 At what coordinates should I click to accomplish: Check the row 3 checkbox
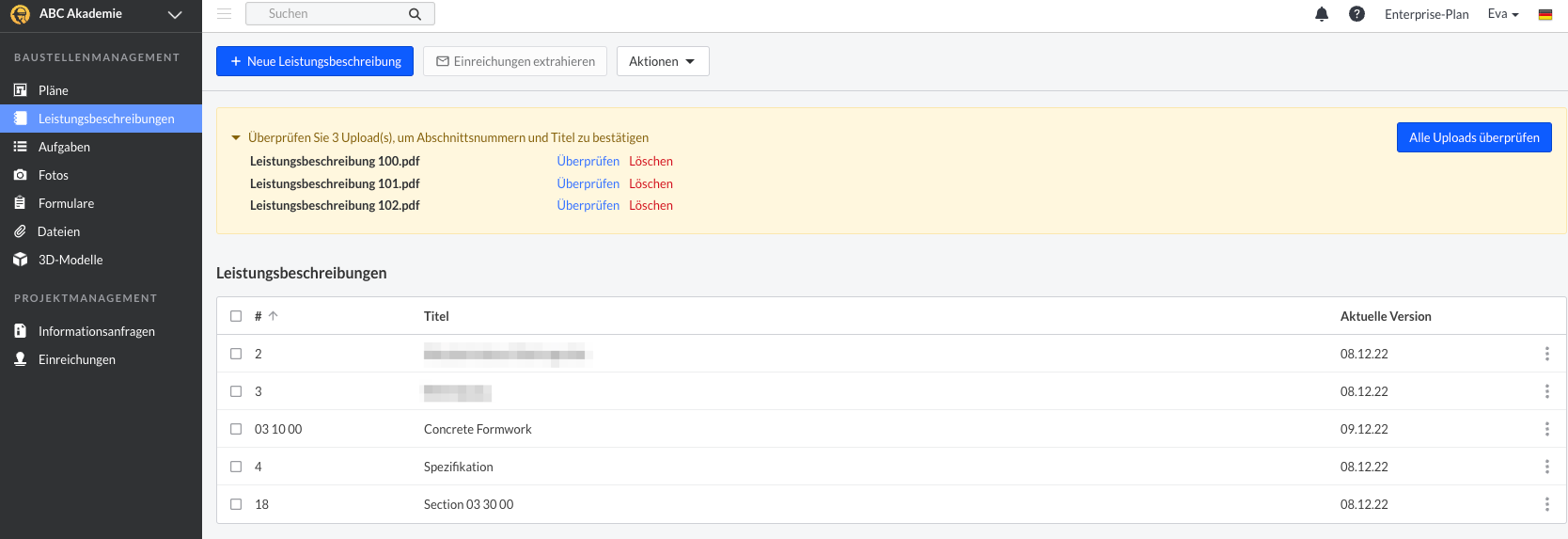pyautogui.click(x=236, y=391)
